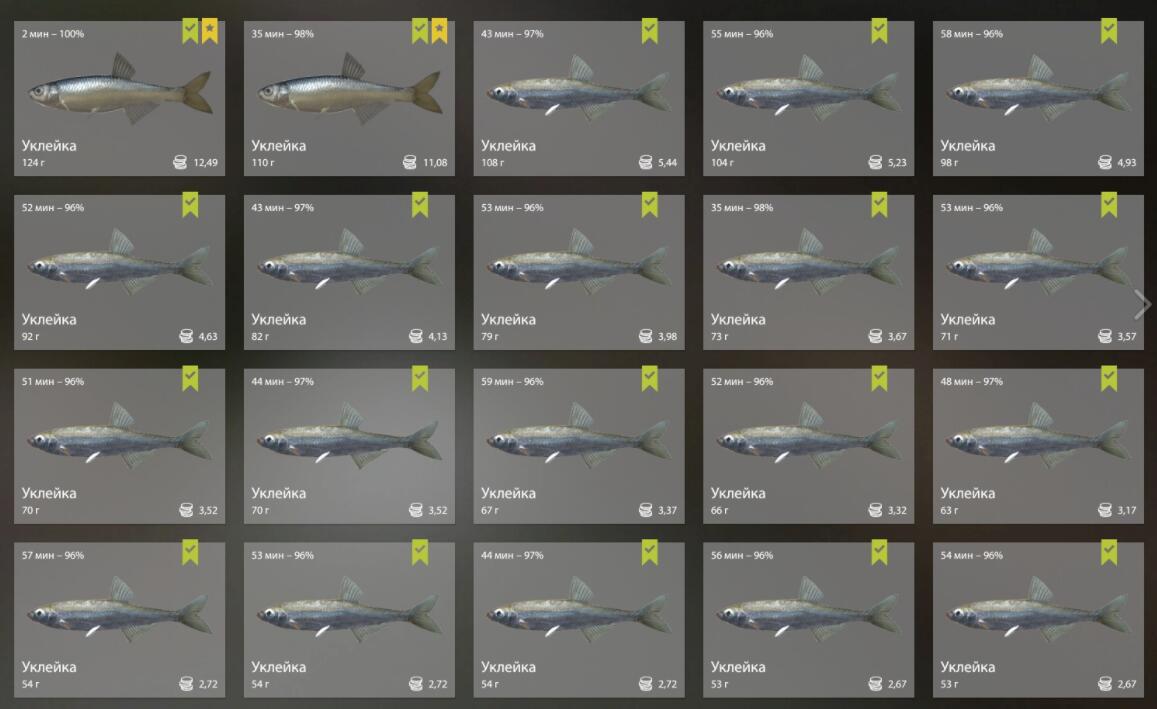Click the star trophy badge on the 124 г Уклейка
This screenshot has height=709, width=1157.
click(x=210, y=32)
